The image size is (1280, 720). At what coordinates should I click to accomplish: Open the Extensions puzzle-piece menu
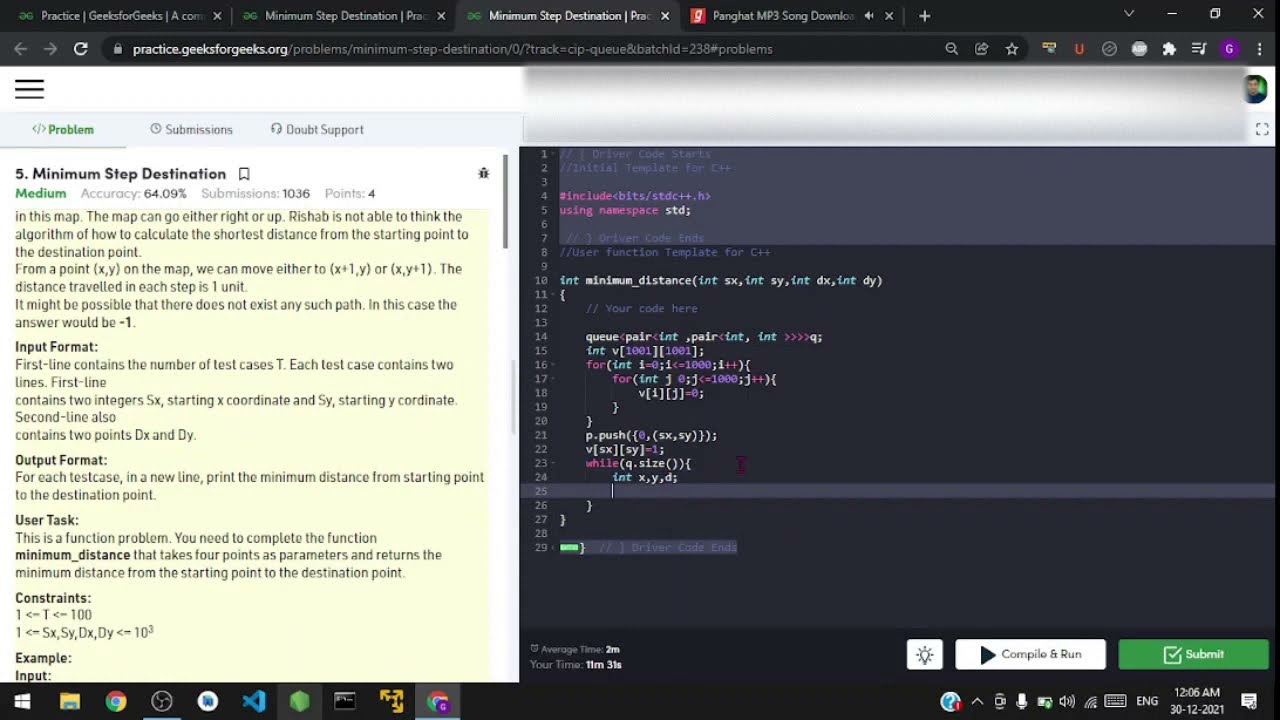coord(1169,48)
